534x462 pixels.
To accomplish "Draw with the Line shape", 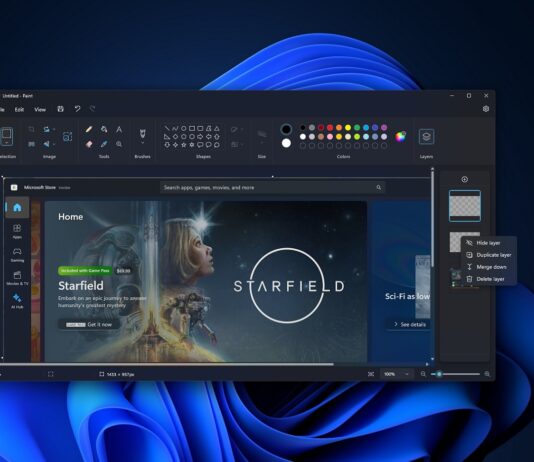I will coord(167,128).
